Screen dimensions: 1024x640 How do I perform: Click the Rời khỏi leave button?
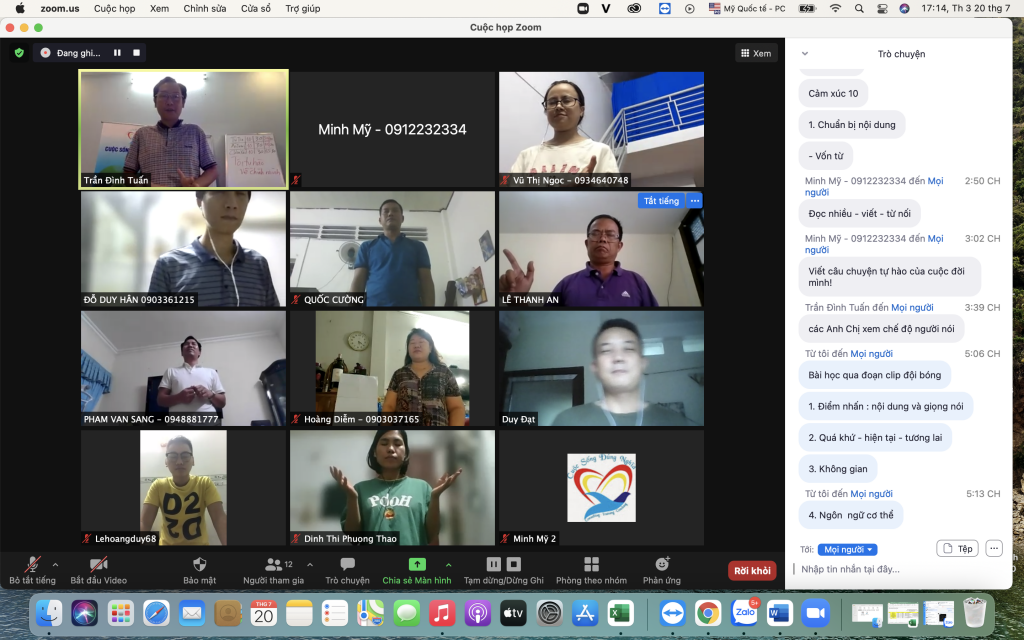[x=752, y=571]
